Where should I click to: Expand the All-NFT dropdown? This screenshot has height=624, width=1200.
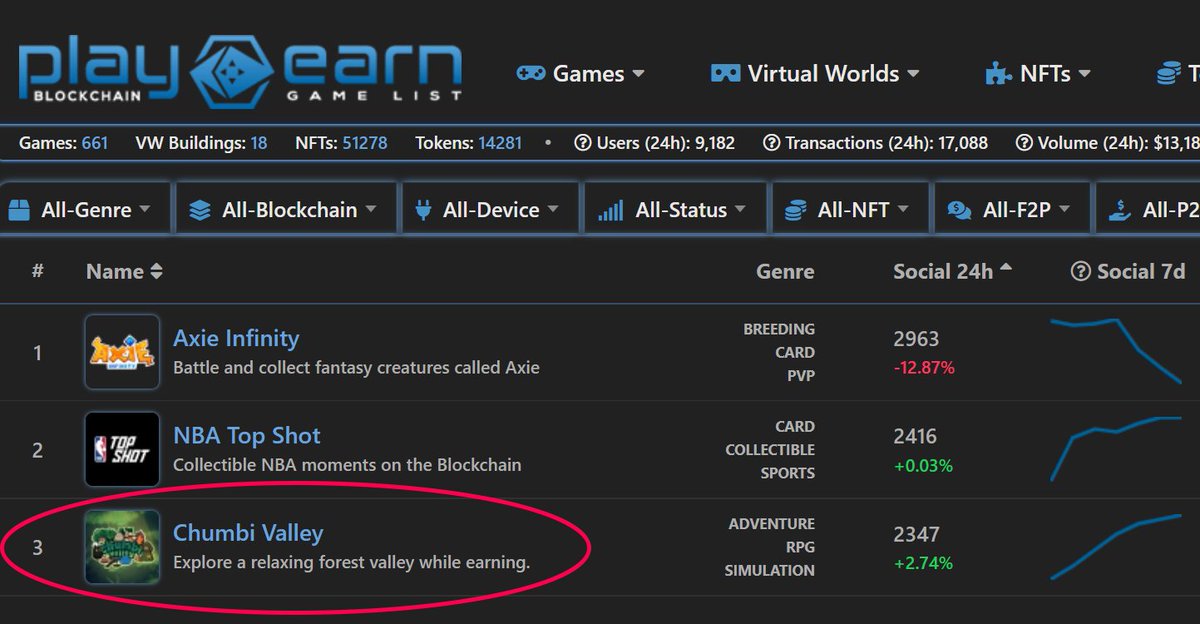(x=852, y=210)
